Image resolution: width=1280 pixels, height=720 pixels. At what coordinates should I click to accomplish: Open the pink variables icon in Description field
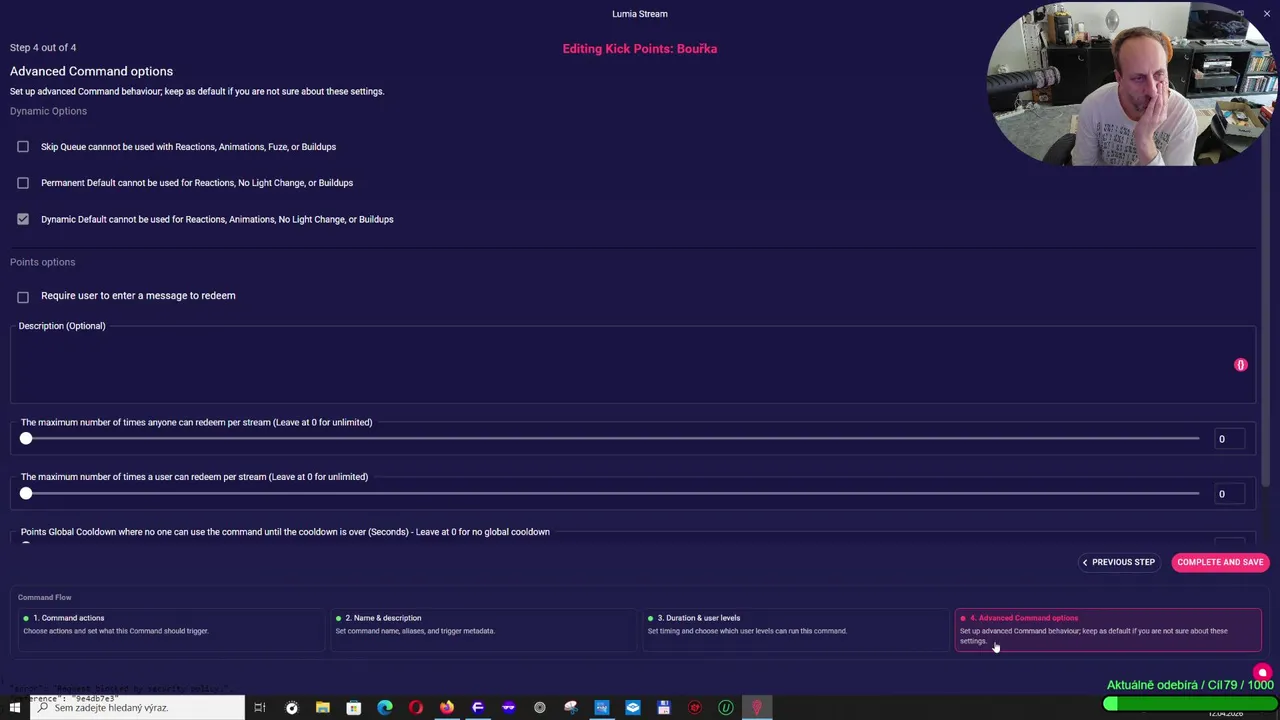[x=1240, y=365]
